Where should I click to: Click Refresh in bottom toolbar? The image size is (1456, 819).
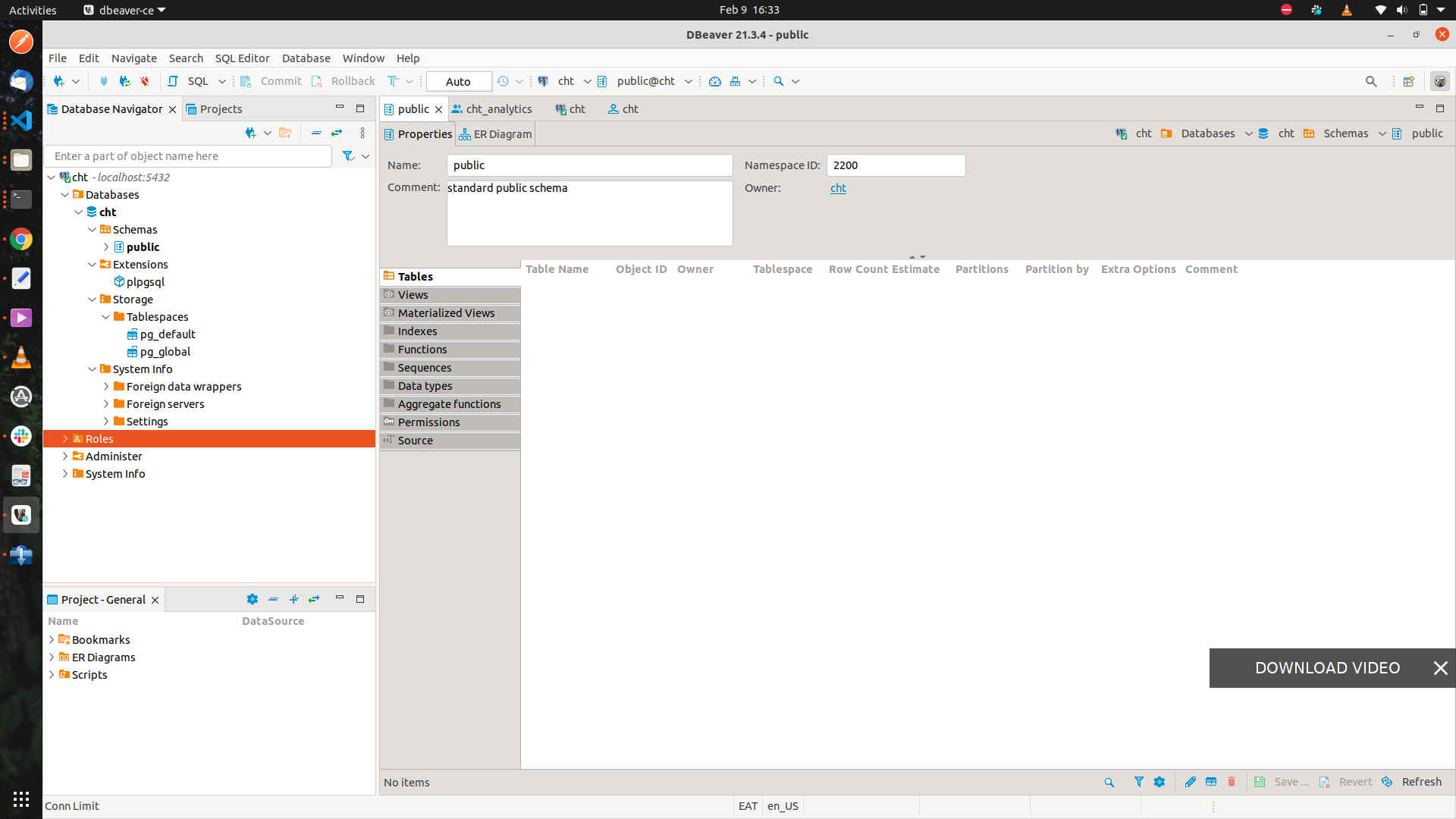[x=1412, y=782]
